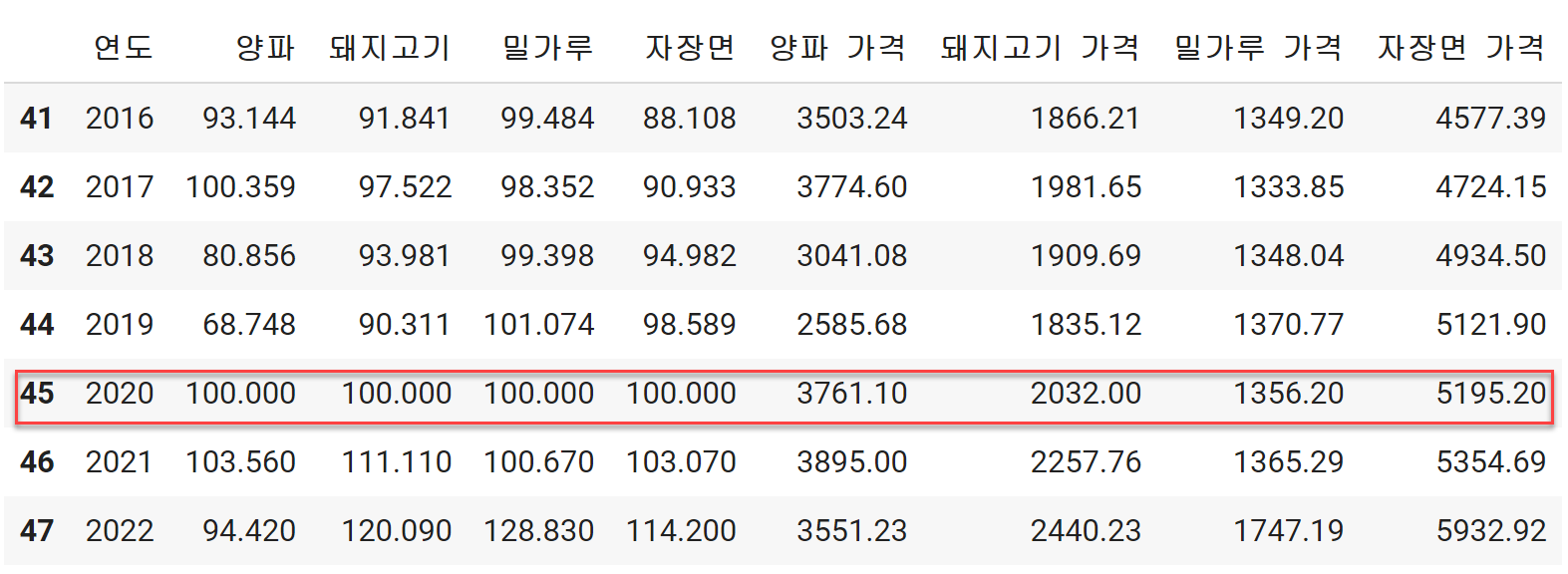Click the value 111.110
1568x574 pixels.
[397, 462]
